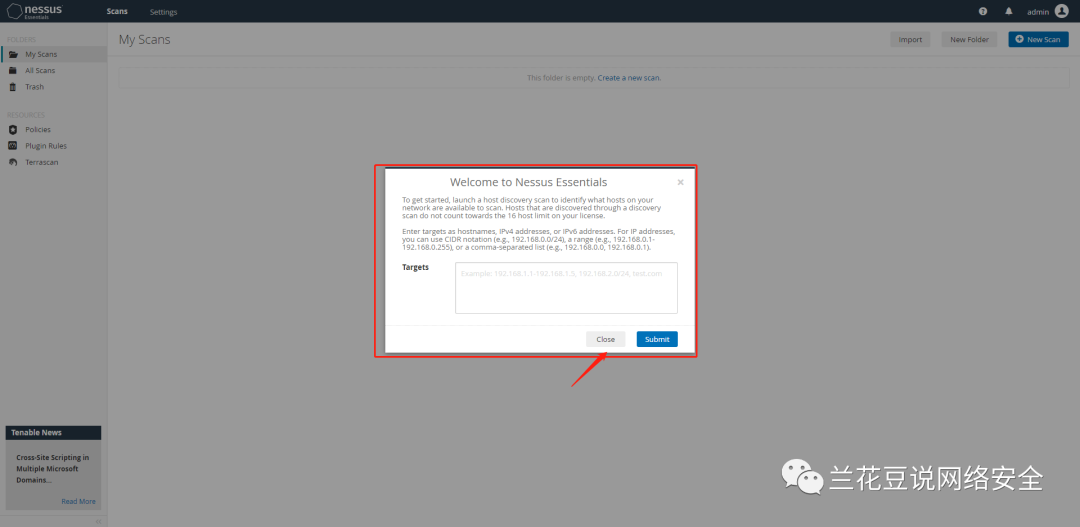Screen dimensions: 1080x527
Task: Follow the Create a new scan link
Action: pyautogui.click(x=629, y=78)
